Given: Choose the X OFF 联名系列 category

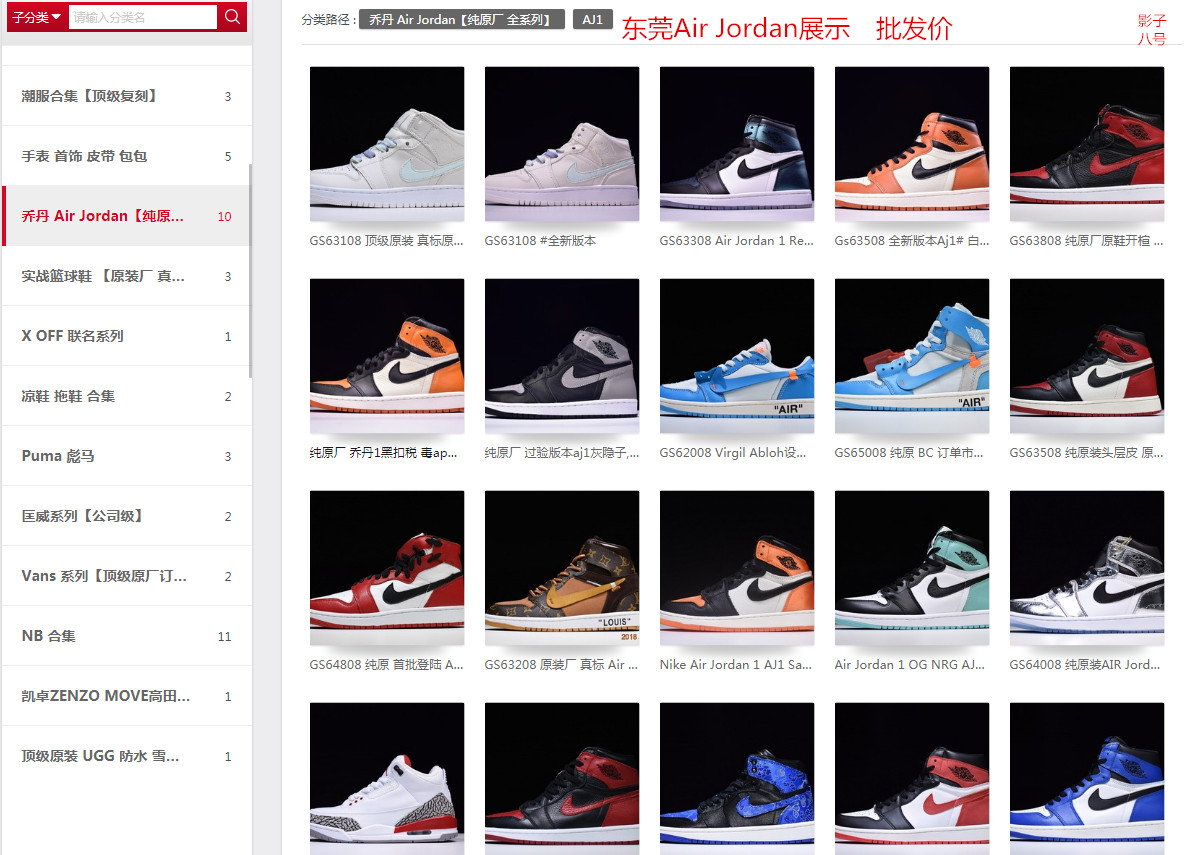Looking at the screenshot, I should point(127,336).
